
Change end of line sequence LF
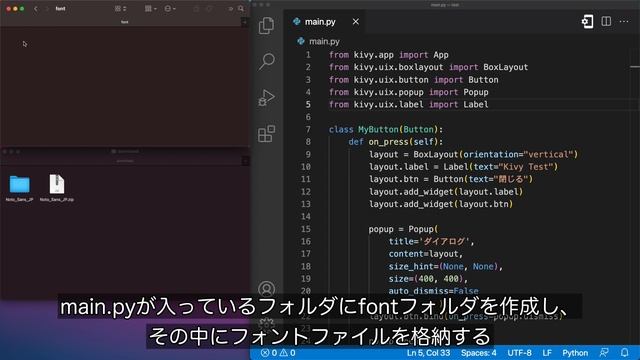click(x=547, y=353)
